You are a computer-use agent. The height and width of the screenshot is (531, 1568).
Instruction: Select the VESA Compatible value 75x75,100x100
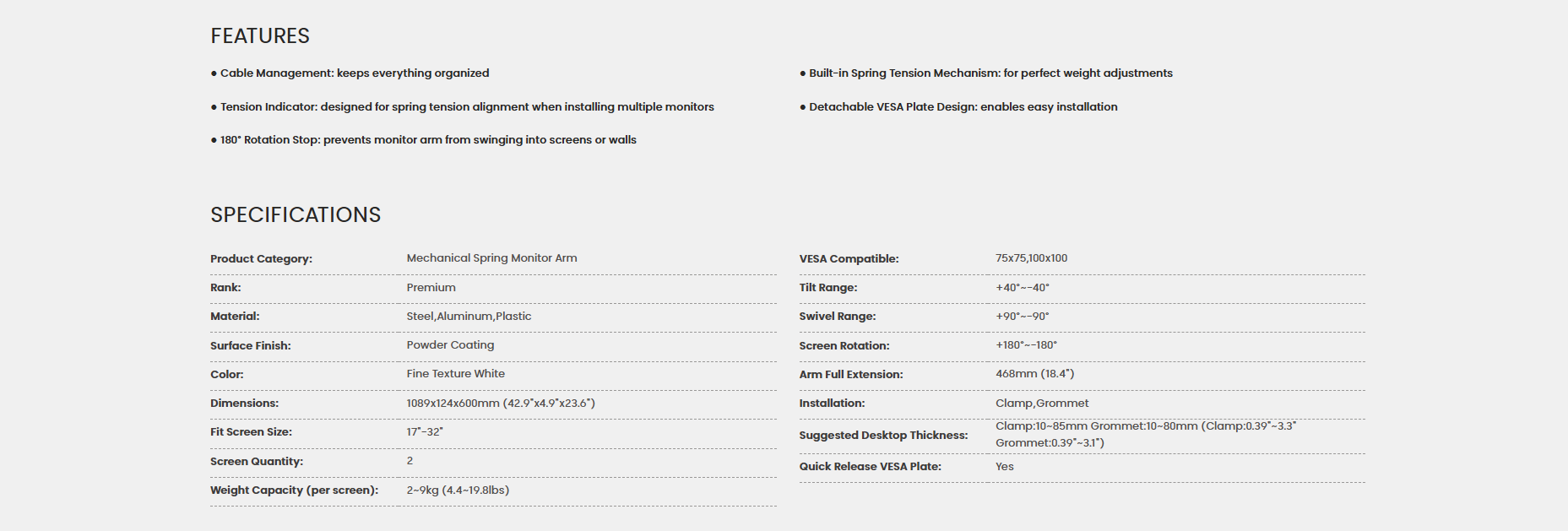(1031, 258)
